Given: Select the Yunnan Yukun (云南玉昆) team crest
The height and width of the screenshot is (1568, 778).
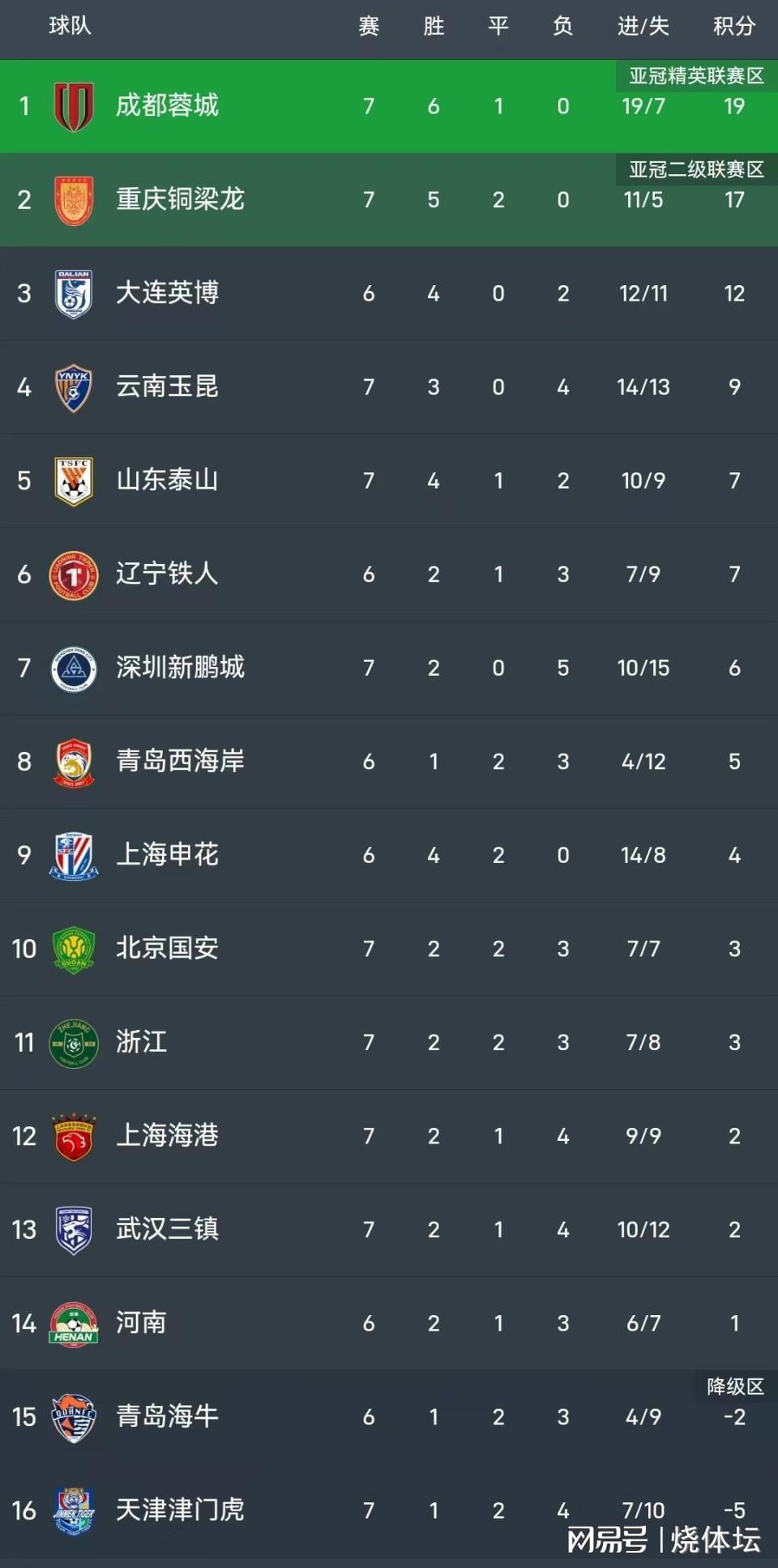Looking at the screenshot, I should pyautogui.click(x=74, y=387).
